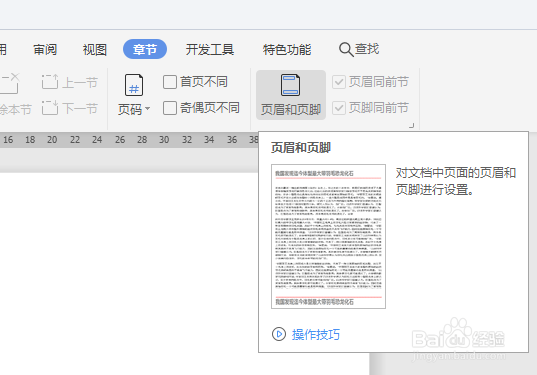
Task: Click the 下一节 section icon
Action: coord(50,108)
